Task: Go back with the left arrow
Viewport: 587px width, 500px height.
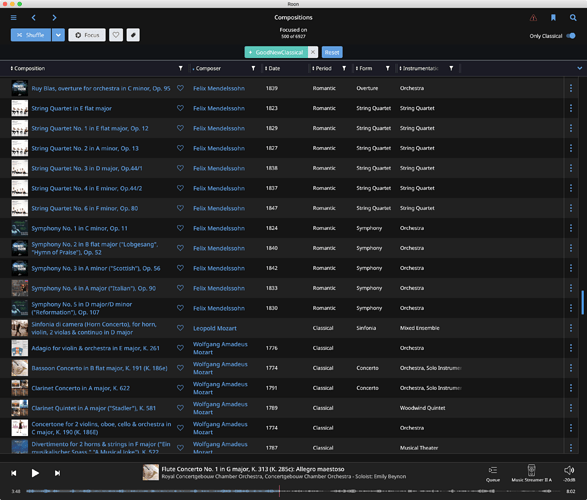Action: 34,18
